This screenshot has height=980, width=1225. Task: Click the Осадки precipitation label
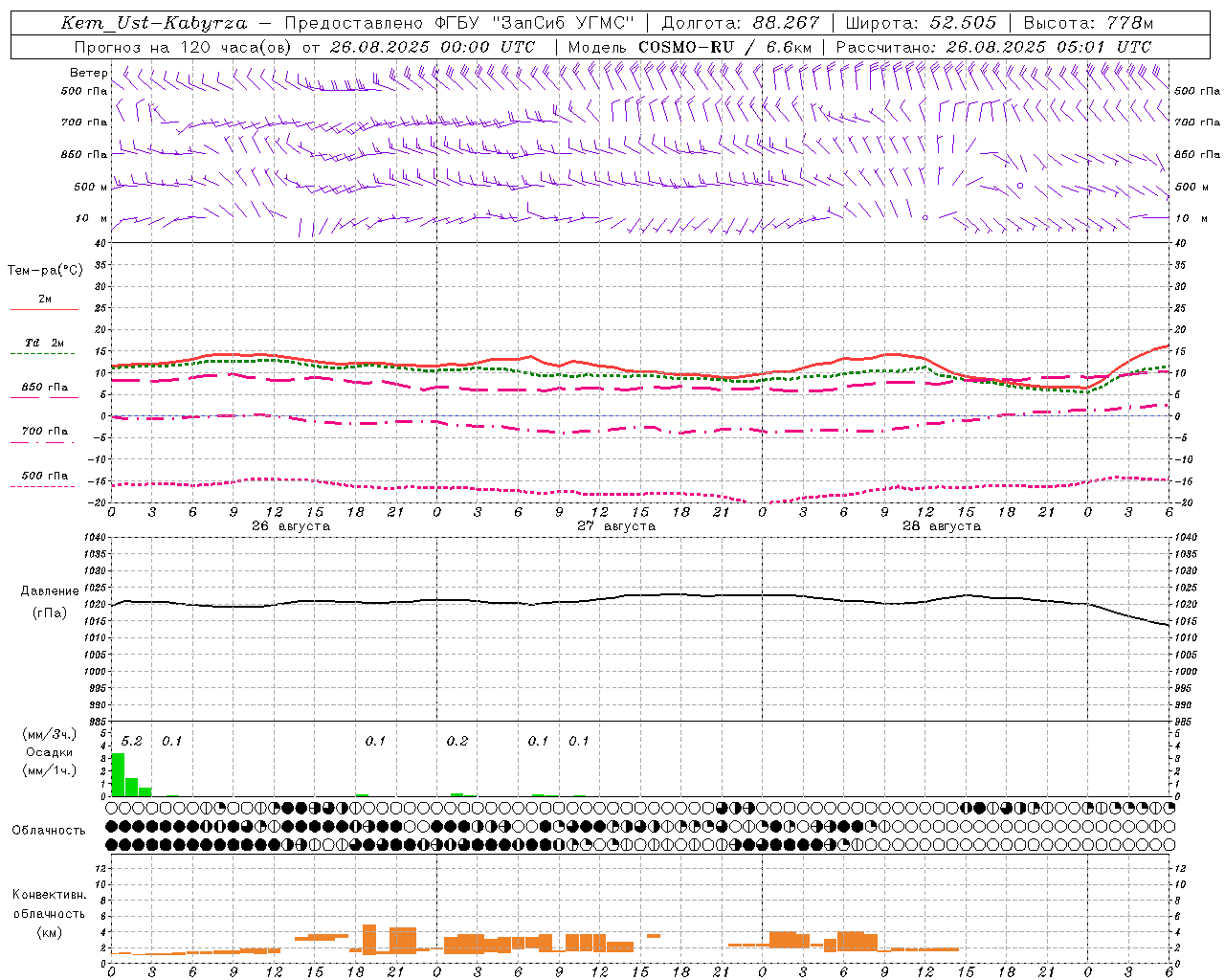(49, 752)
